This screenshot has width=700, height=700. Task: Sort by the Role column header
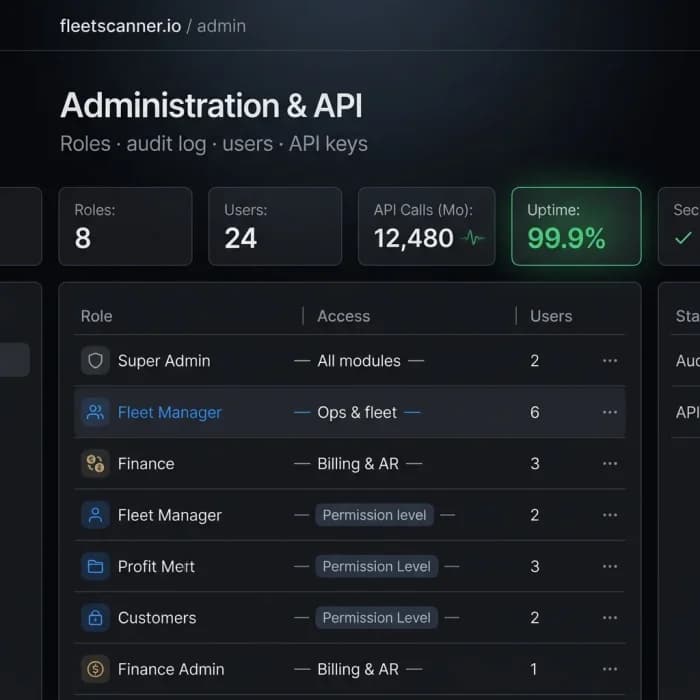pyautogui.click(x=96, y=316)
